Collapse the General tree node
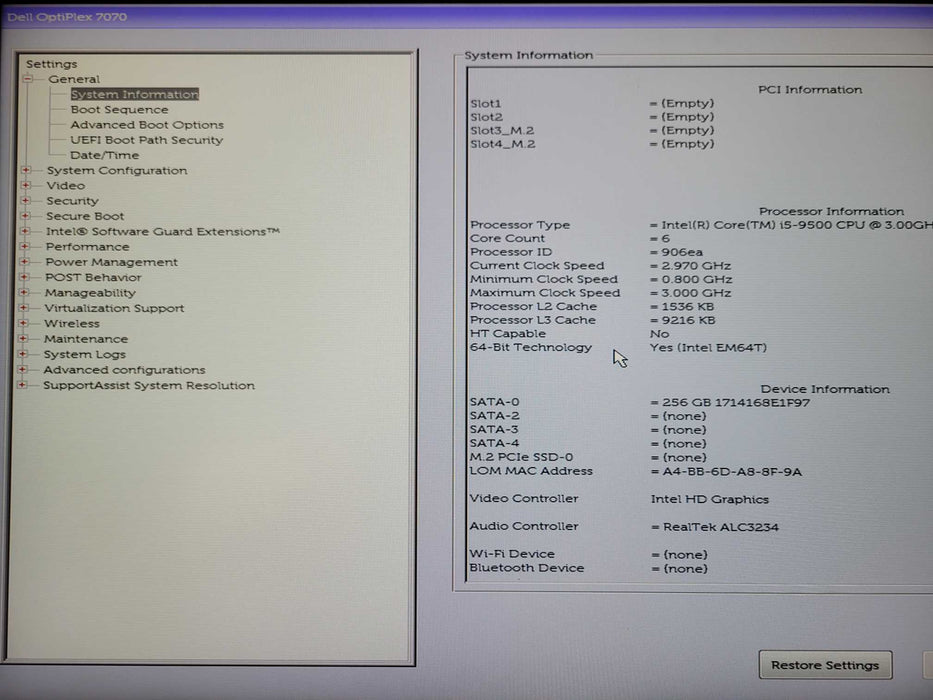This screenshot has height=700, width=933. tap(28, 79)
